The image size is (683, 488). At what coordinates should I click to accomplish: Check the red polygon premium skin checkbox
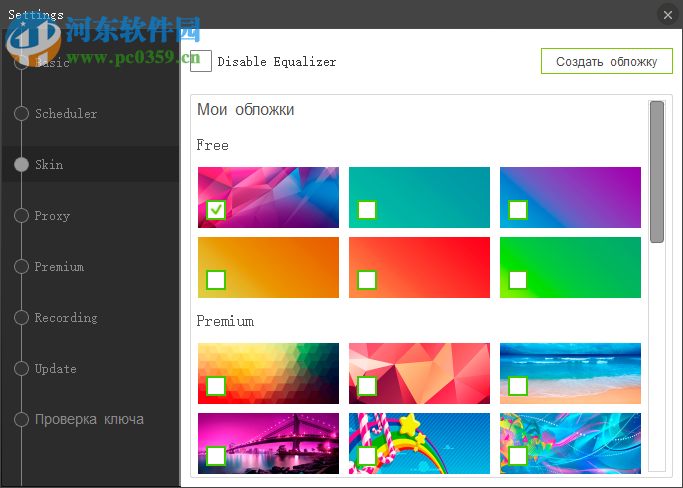pyautogui.click(x=367, y=386)
